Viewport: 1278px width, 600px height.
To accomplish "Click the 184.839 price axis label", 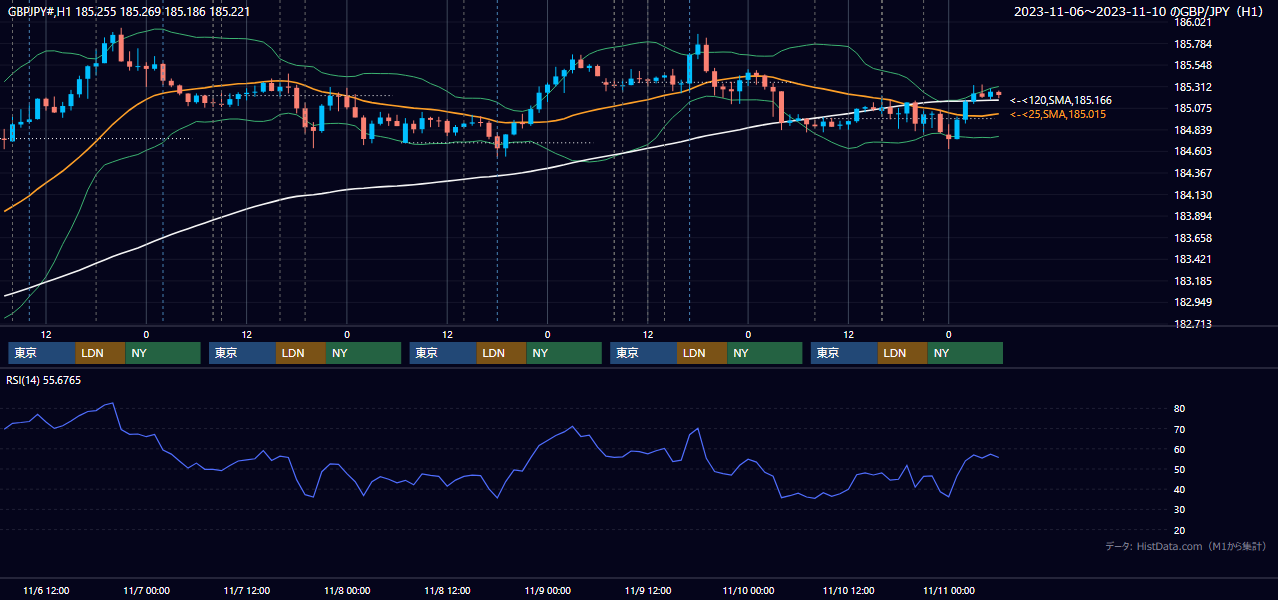I will 1192,130.
